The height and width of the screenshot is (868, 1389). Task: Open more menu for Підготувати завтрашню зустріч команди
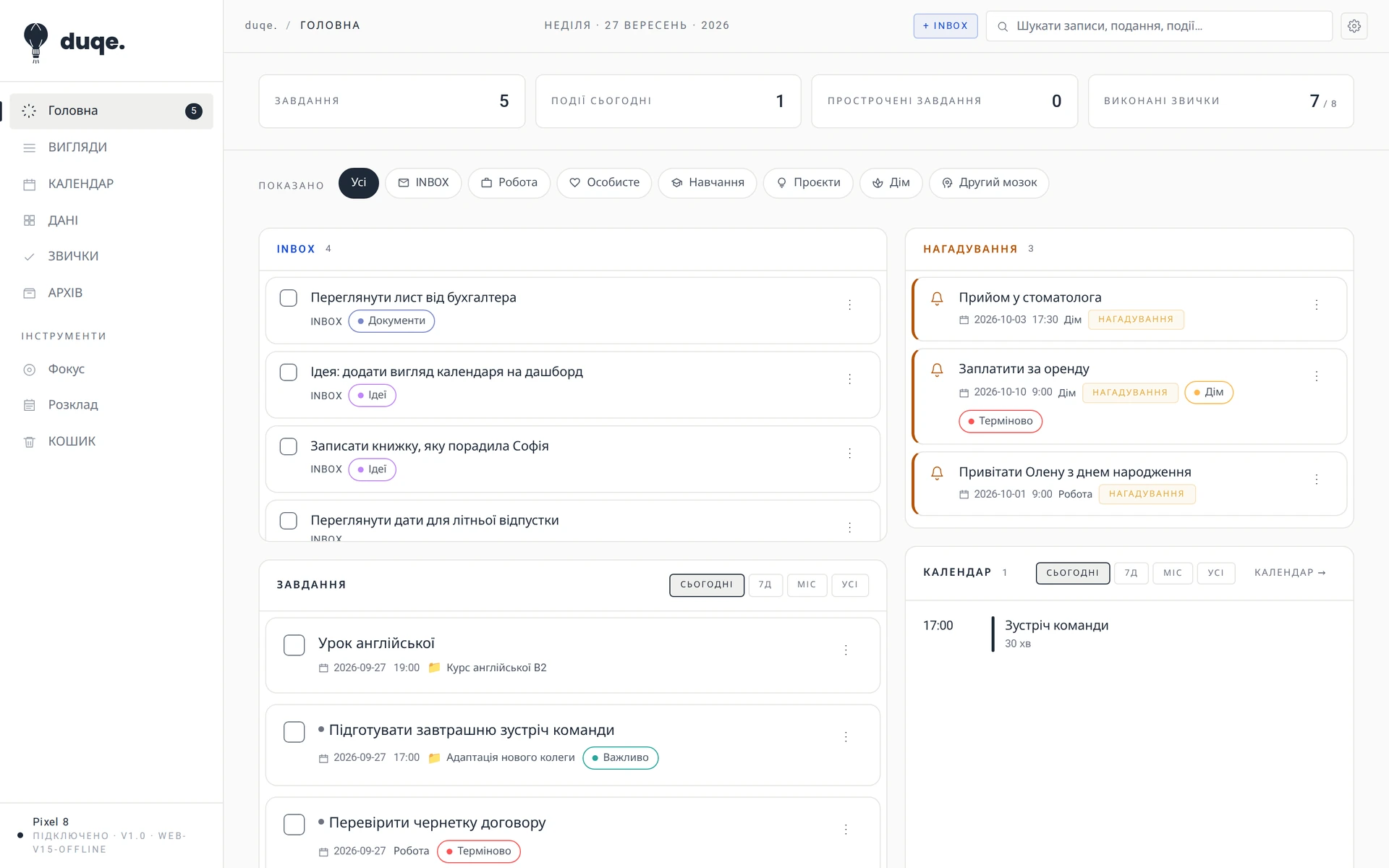pos(845,737)
